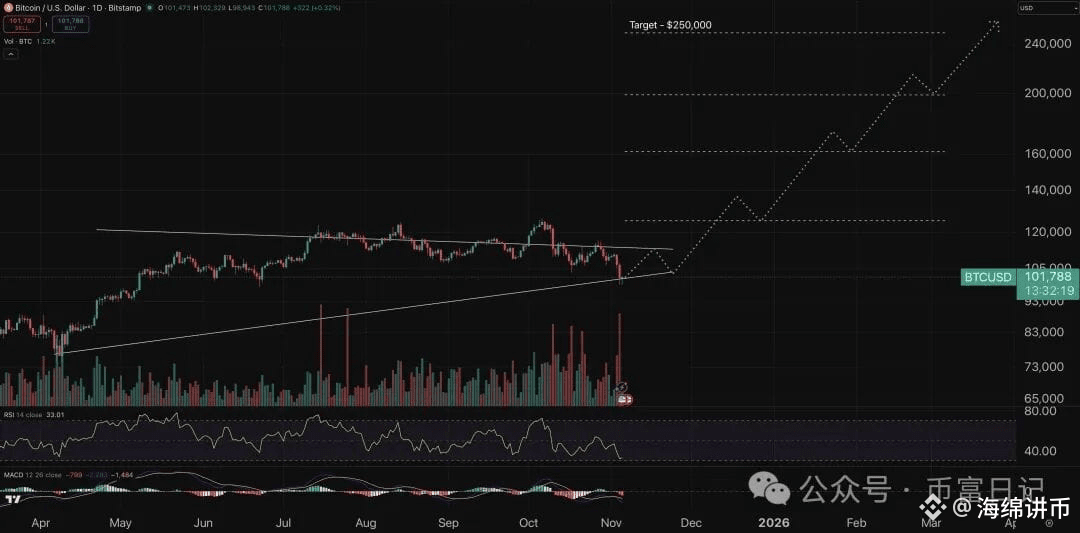Click the 120,000 price axis label

pos(1048,233)
